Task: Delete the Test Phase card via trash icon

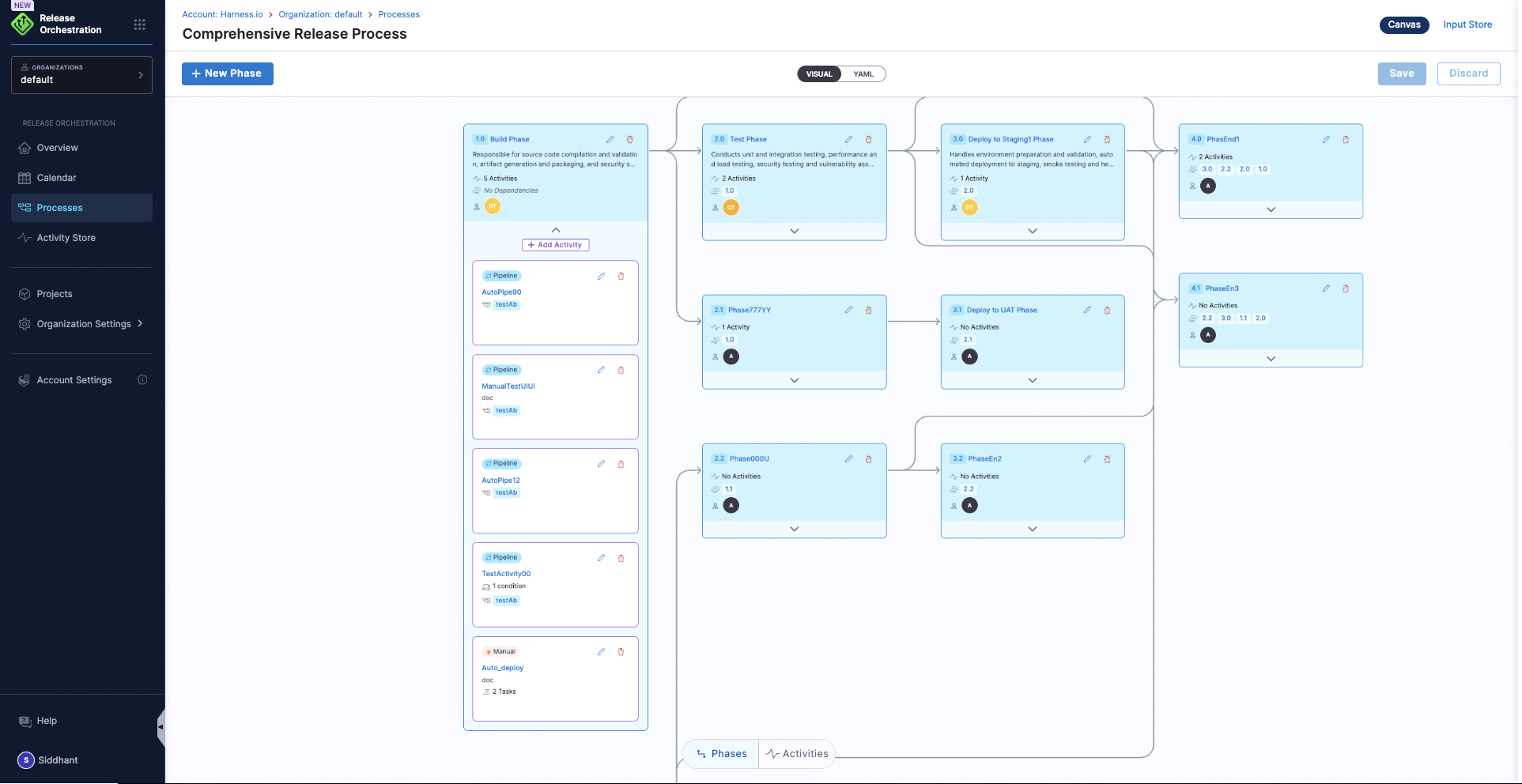Action: pos(868,140)
